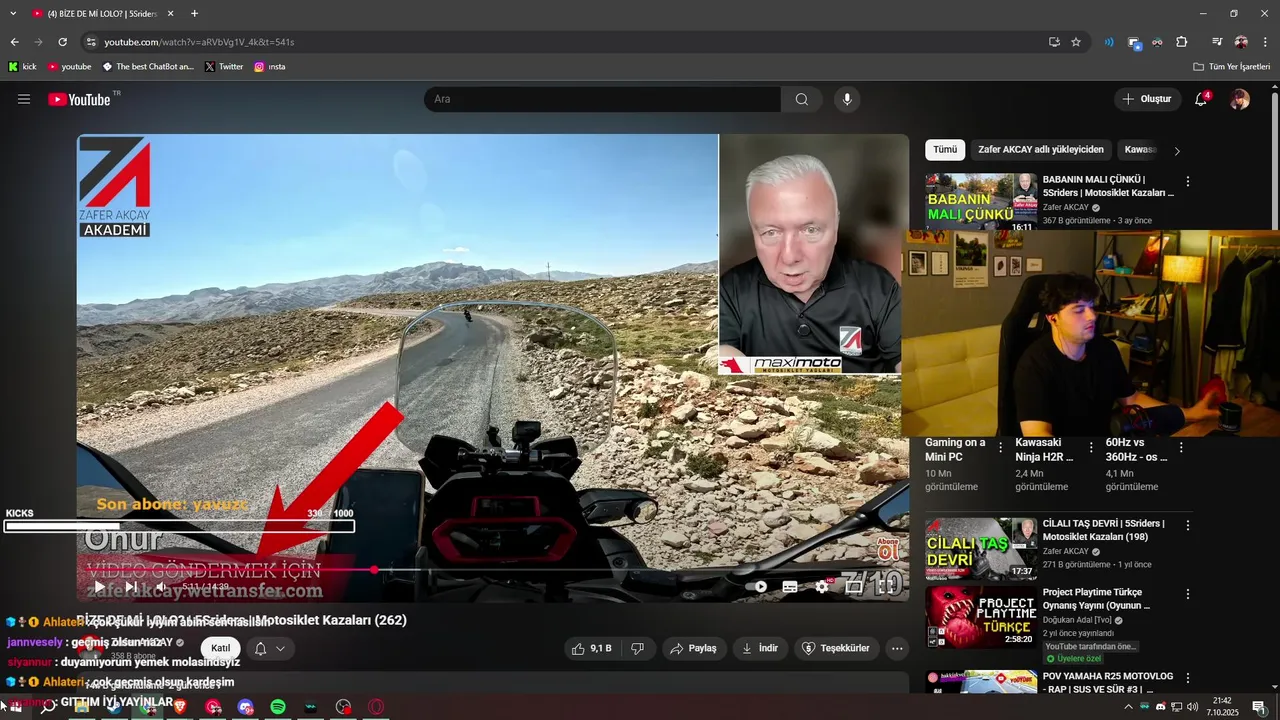Click the video progress bar scrubber
Screen dimensions: 1280x720
pyautogui.click(x=374, y=570)
